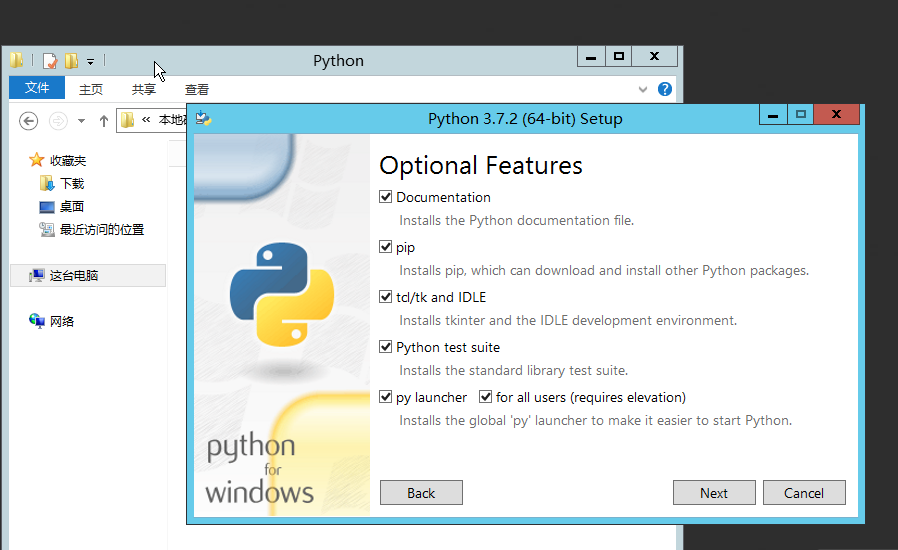Open recent locations dropdown arrow
This screenshot has width=898, height=550.
81,121
